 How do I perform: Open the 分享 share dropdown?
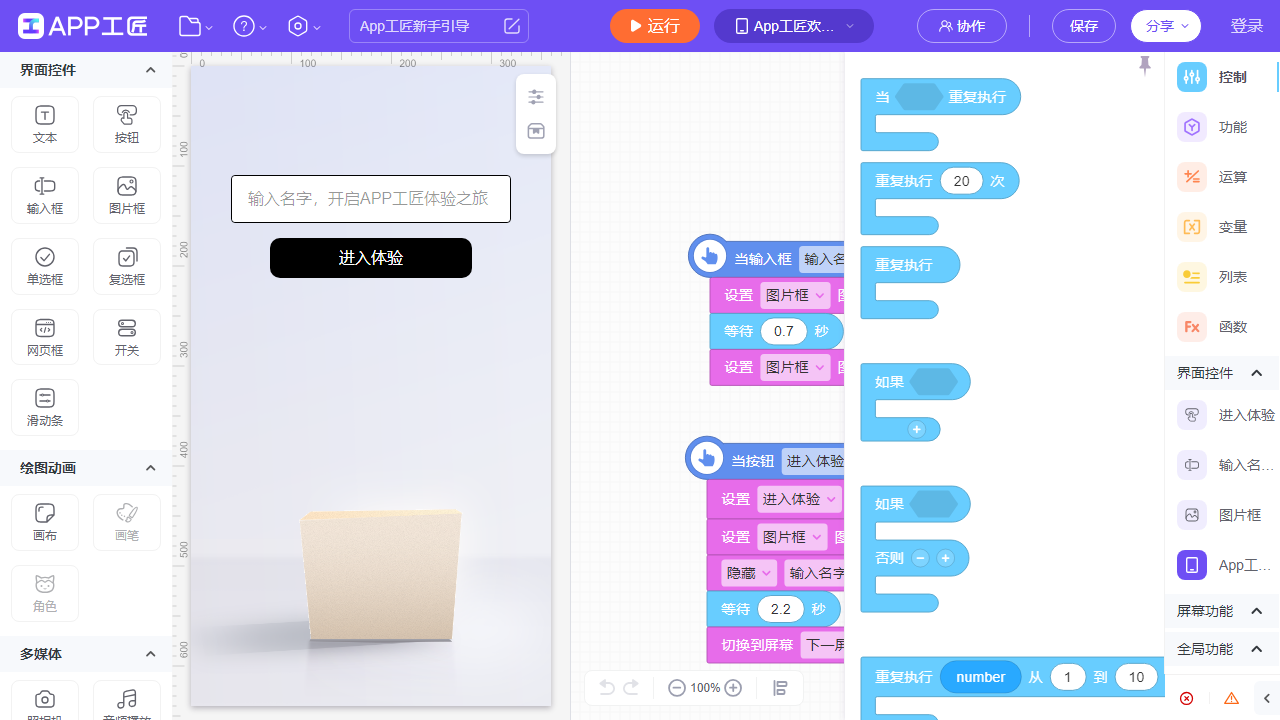coord(1166,26)
